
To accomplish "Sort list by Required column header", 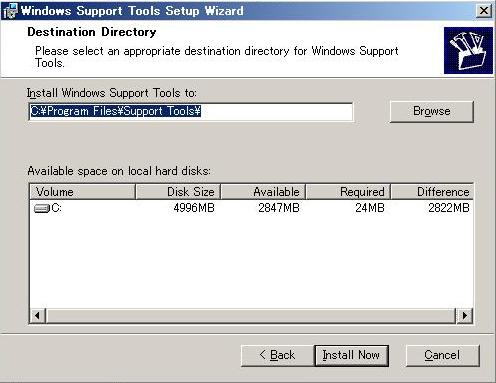I will (x=348, y=192).
